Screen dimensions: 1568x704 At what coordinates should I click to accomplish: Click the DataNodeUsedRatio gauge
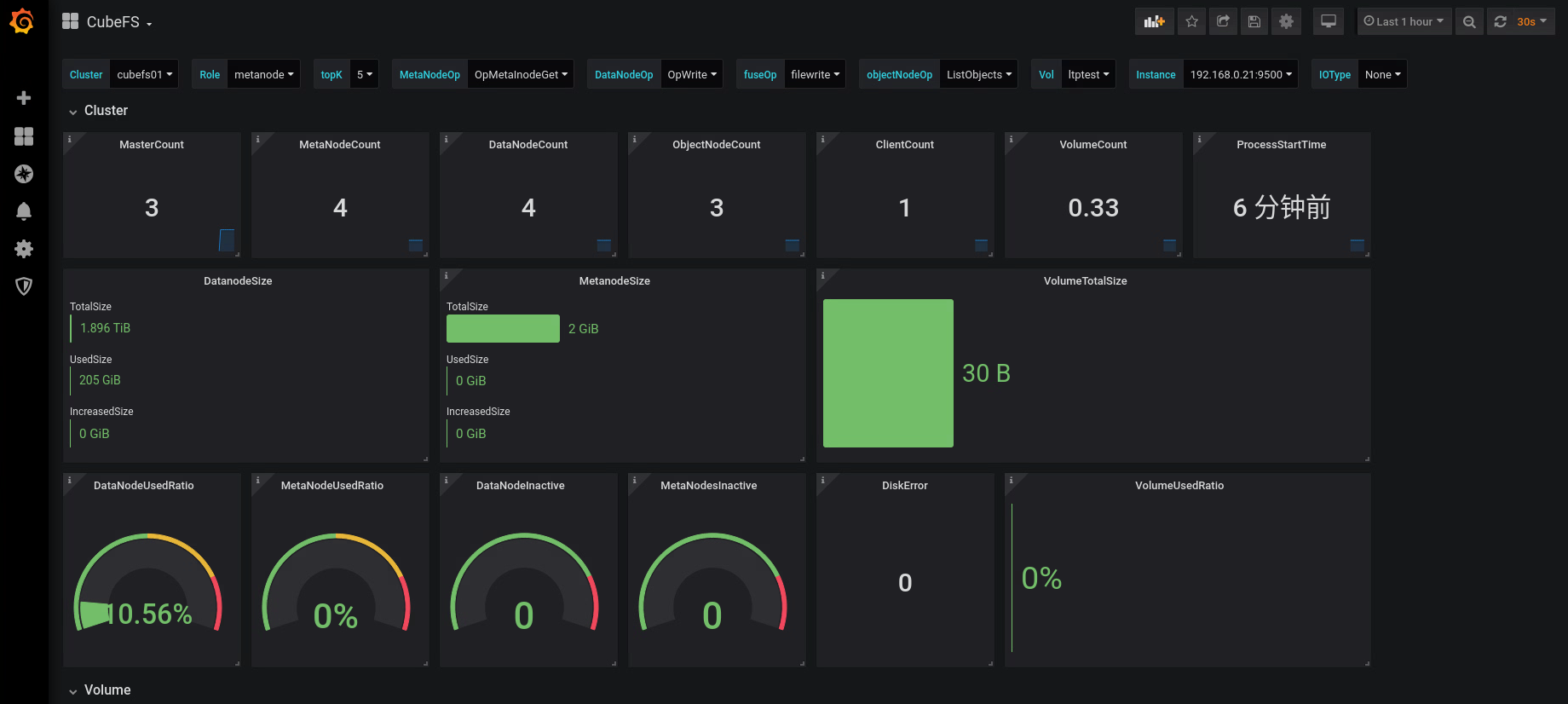click(x=148, y=582)
